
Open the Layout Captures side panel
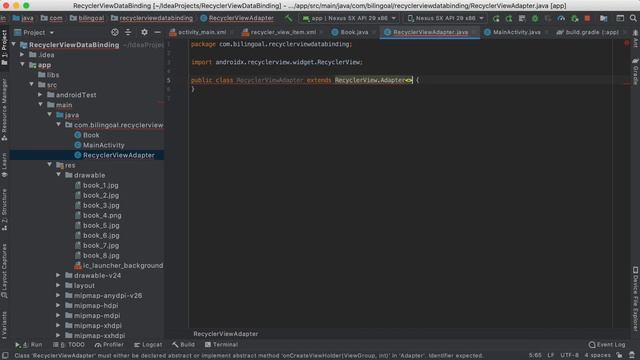pos(4,271)
